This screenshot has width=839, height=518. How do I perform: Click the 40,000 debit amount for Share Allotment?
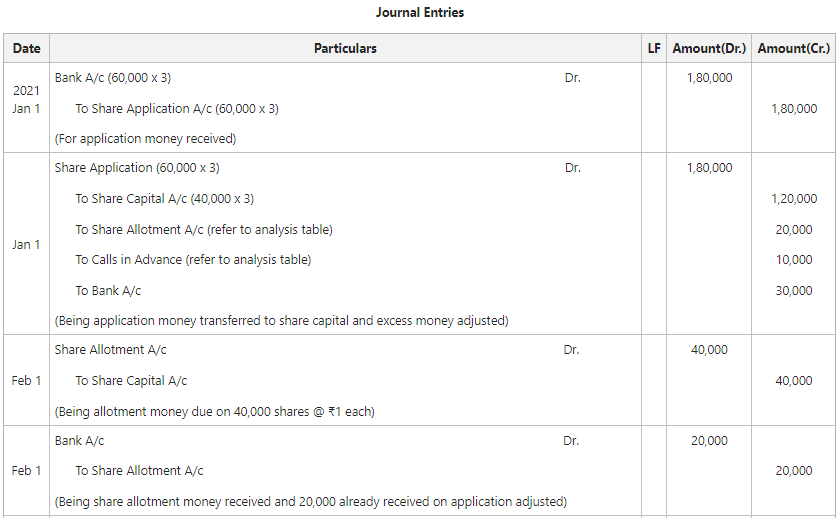coord(709,350)
